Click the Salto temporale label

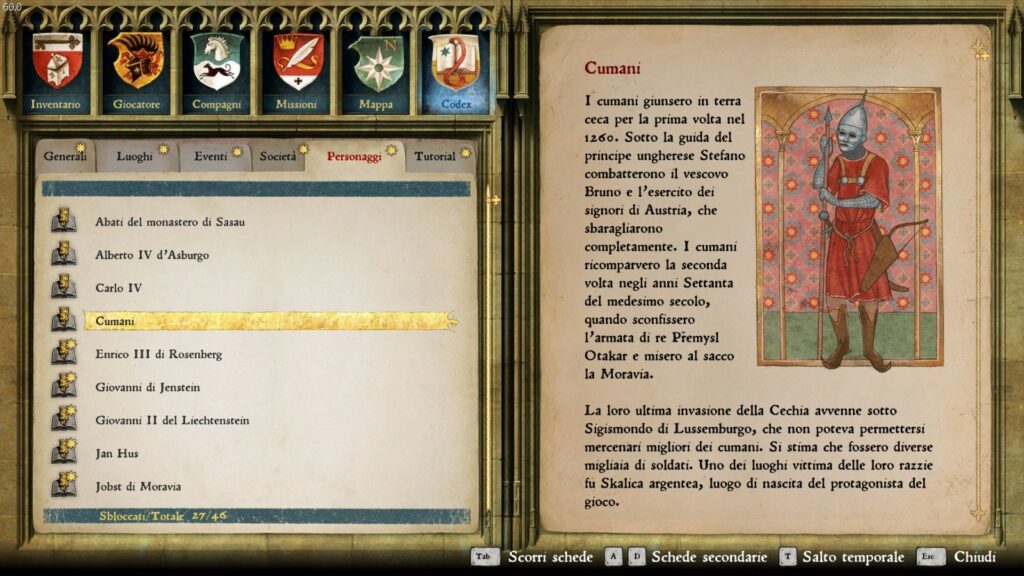pos(853,557)
